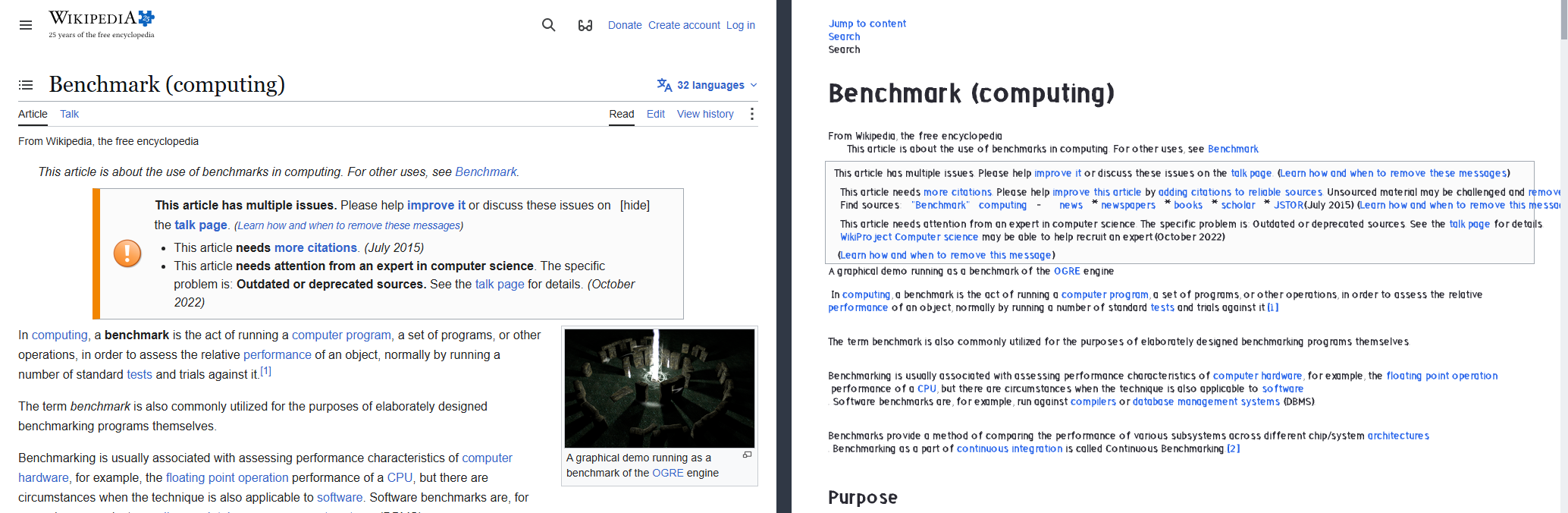Open the View history tab
The width and height of the screenshot is (1568, 513).
click(x=705, y=114)
